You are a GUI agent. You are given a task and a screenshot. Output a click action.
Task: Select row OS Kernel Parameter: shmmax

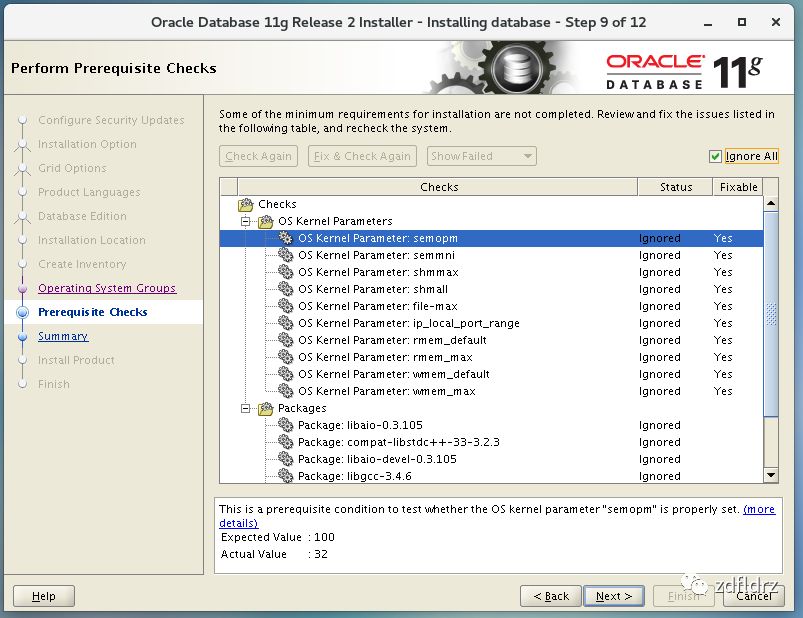tap(491, 272)
